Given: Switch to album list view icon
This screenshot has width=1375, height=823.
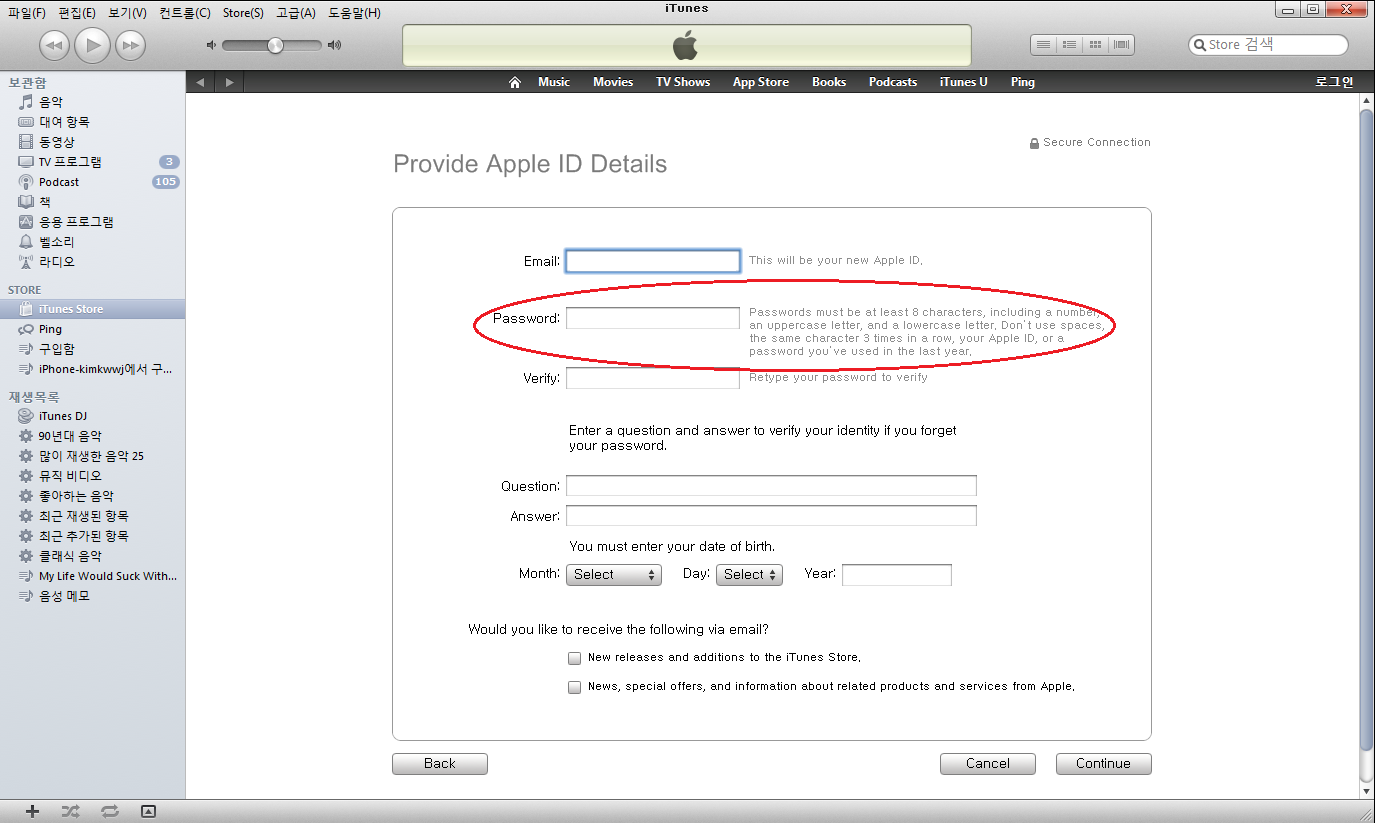Looking at the screenshot, I should pos(1070,45).
